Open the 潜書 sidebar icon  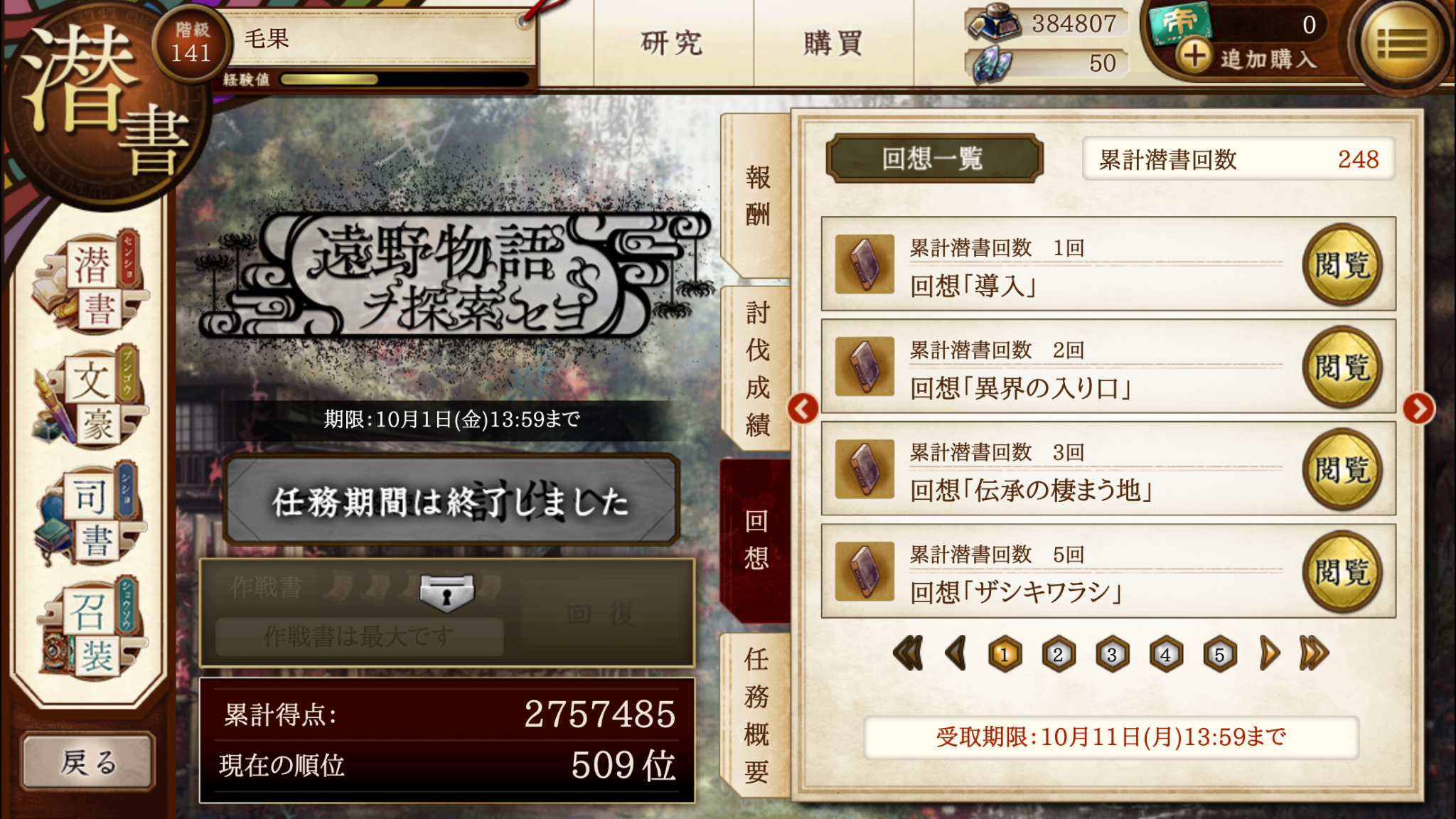tap(90, 284)
